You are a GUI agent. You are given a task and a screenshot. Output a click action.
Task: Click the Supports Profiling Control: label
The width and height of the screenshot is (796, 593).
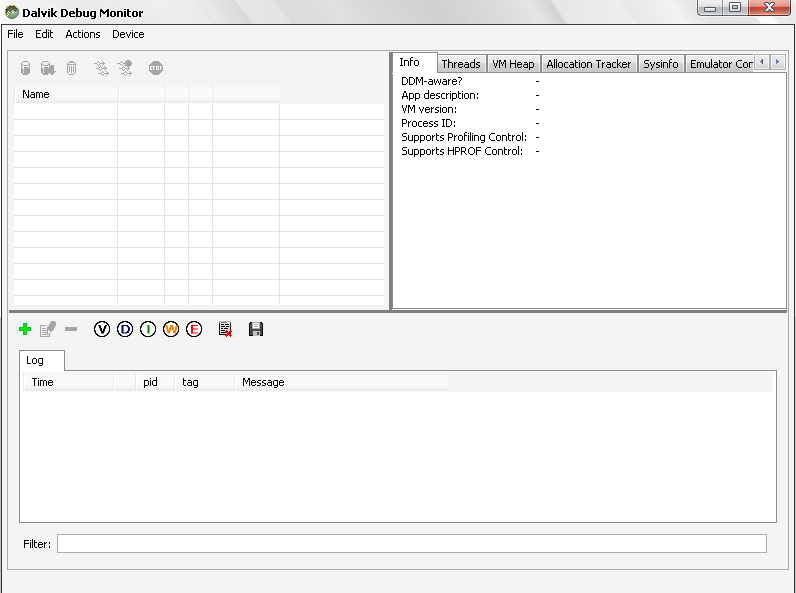coord(464,137)
